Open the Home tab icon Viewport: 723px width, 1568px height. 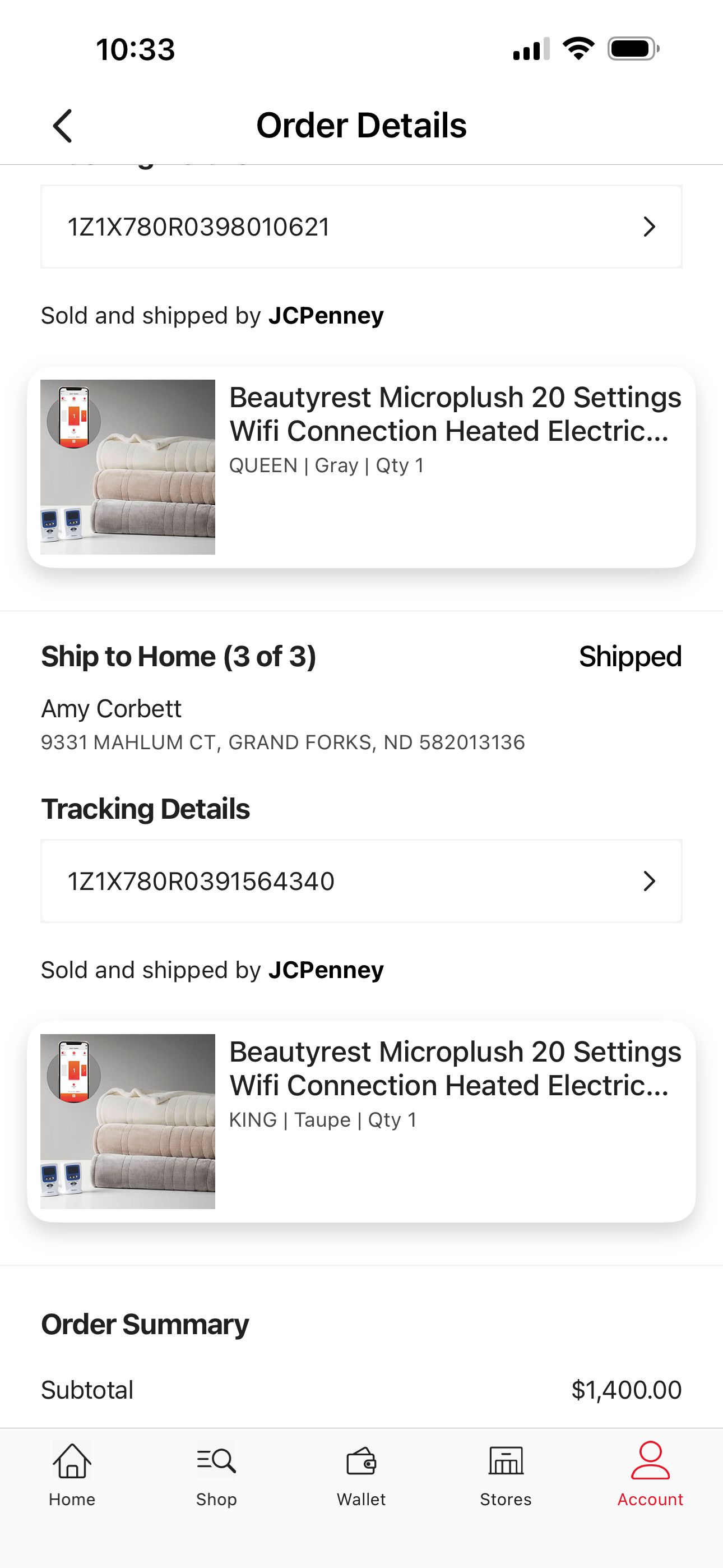(72, 1460)
